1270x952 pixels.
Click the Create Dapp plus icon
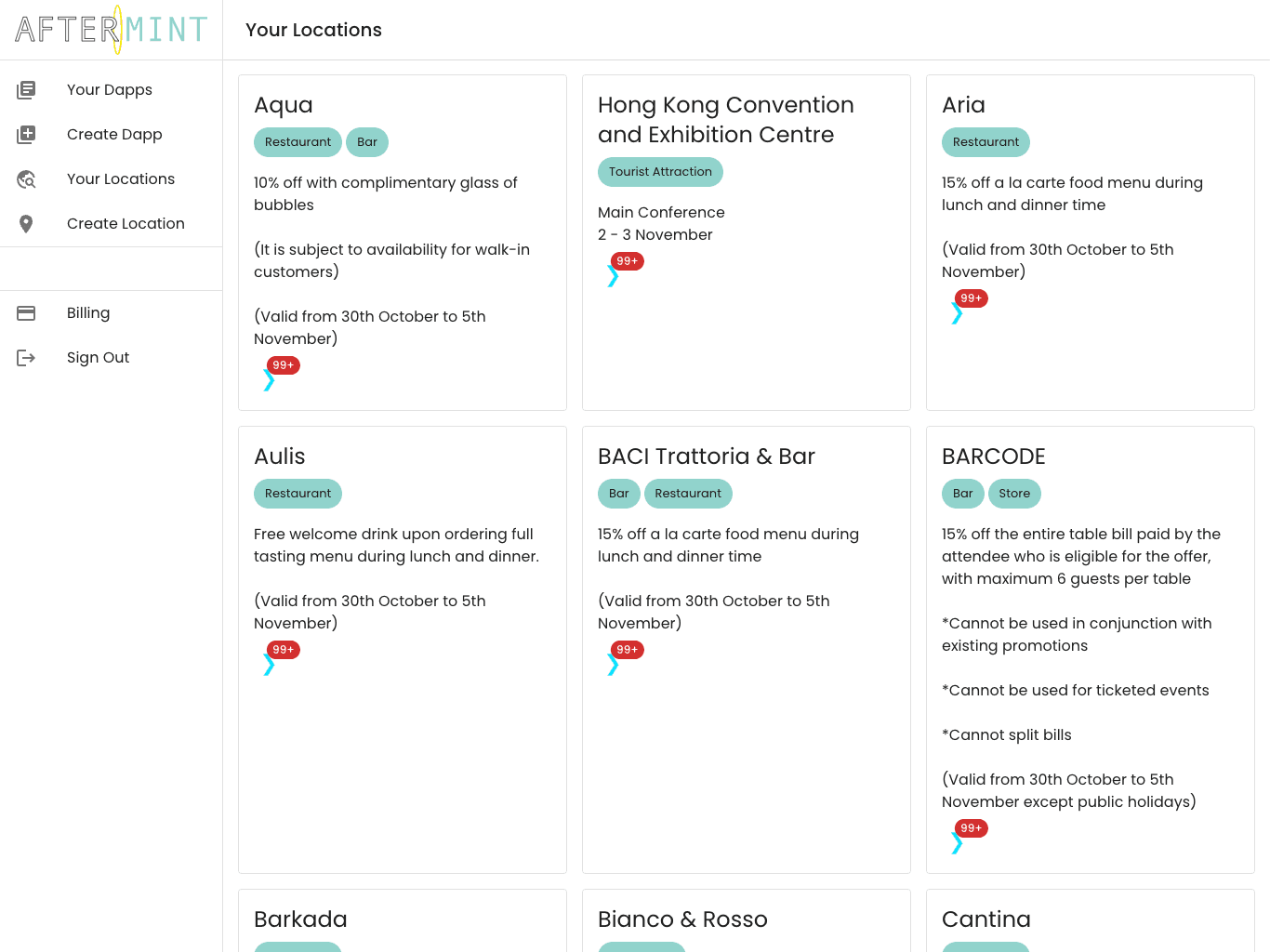[x=26, y=135]
